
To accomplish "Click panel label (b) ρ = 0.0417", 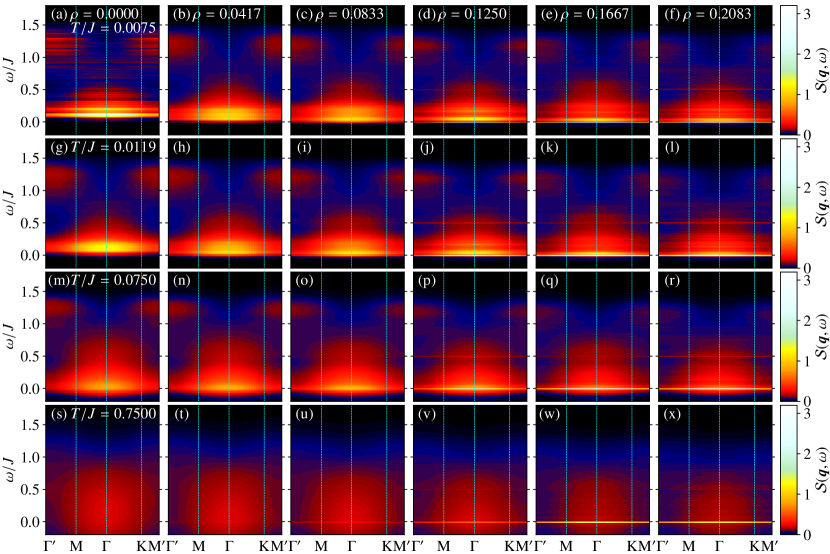I will [217, 13].
